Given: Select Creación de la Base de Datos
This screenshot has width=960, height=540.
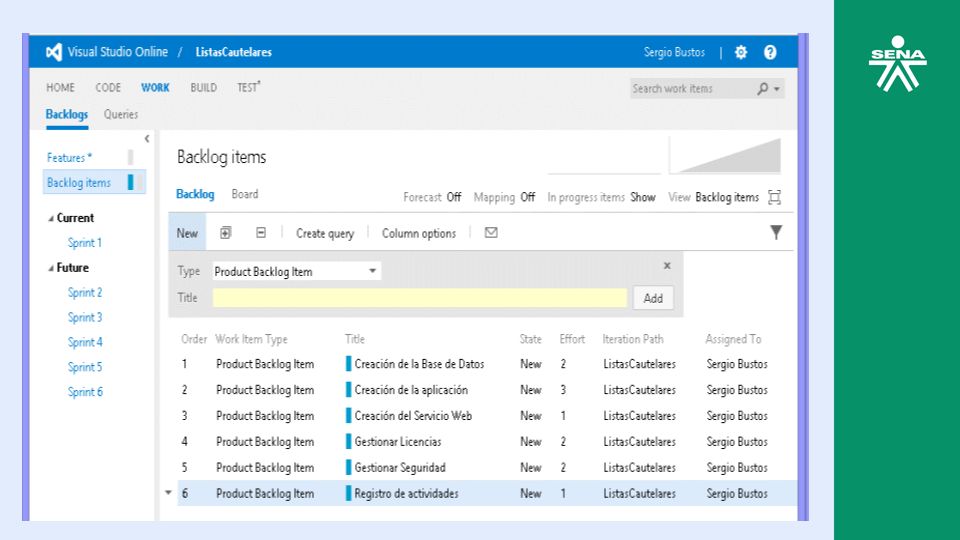Looking at the screenshot, I should [419, 364].
